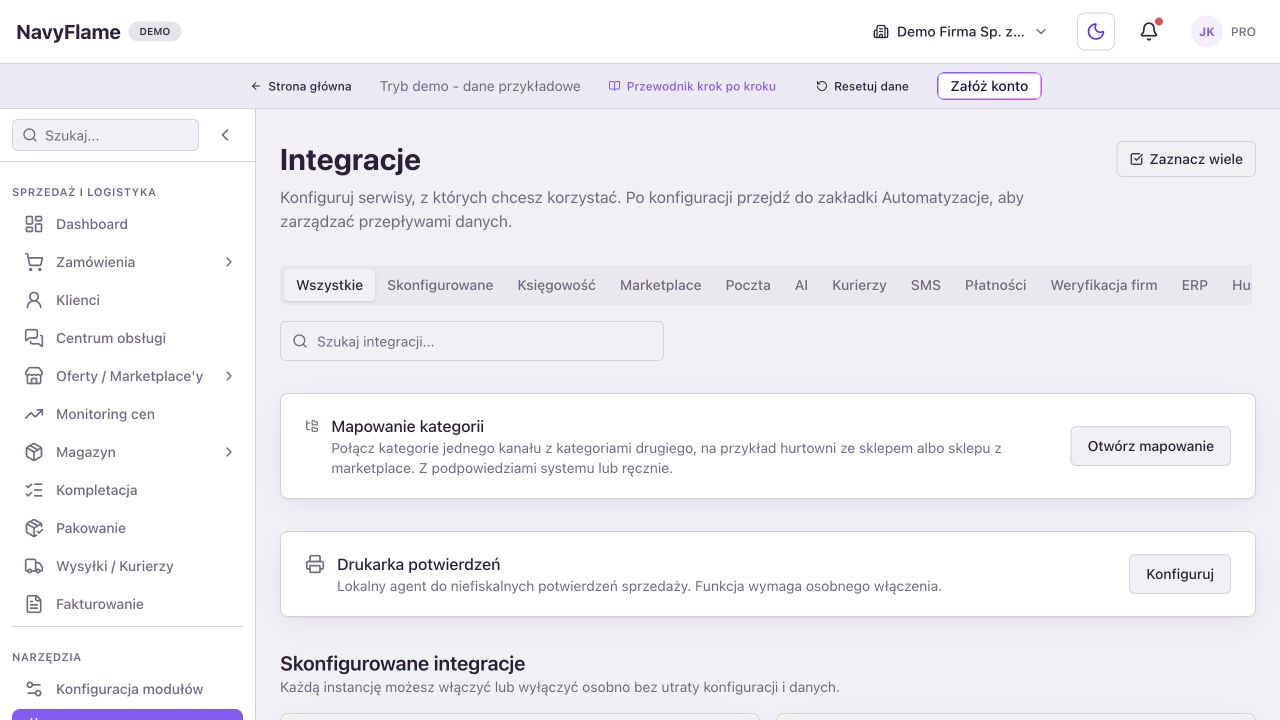Screen dimensions: 1280x720
Task: Click the Drukarka potwierdzeń printer icon
Action: [315, 564]
